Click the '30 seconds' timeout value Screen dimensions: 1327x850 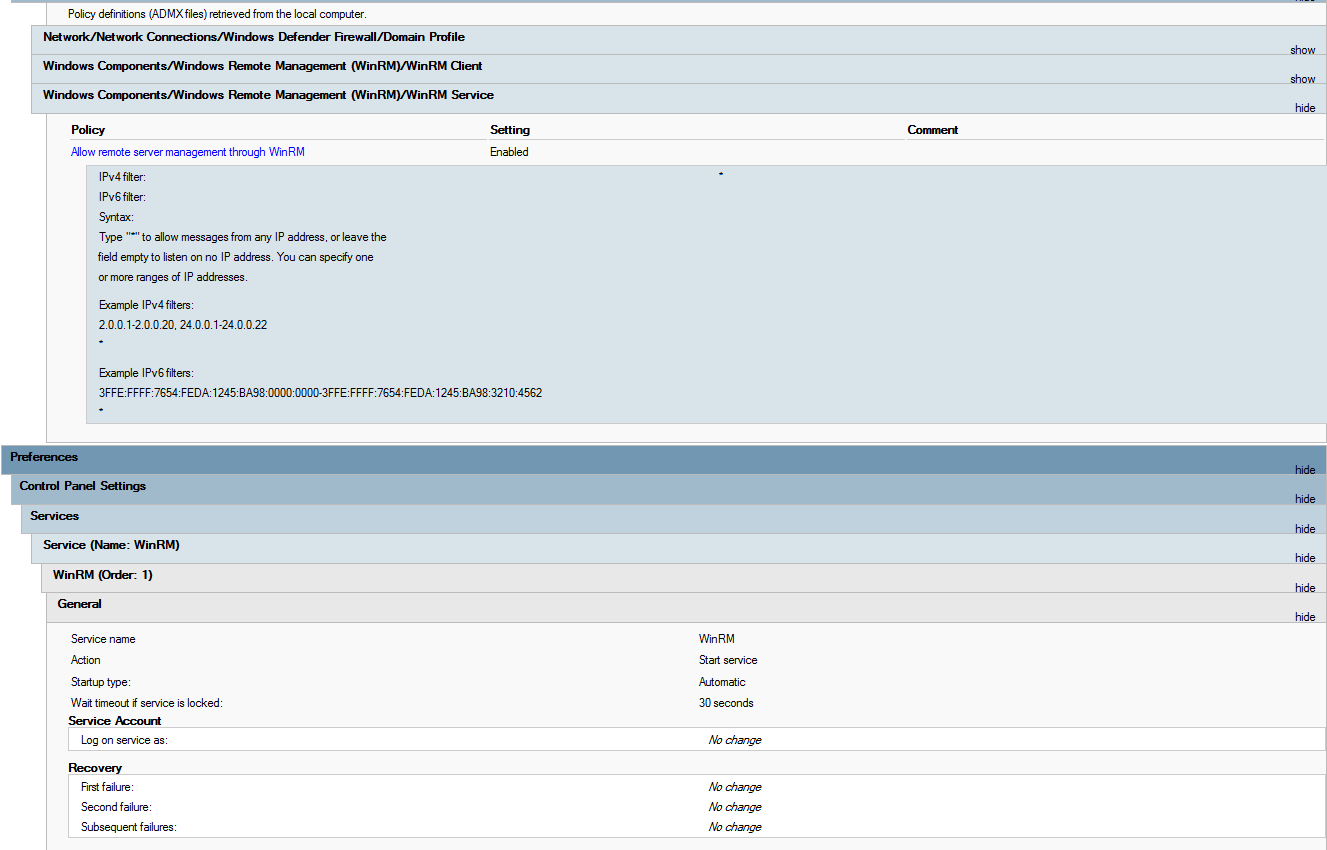(726, 703)
